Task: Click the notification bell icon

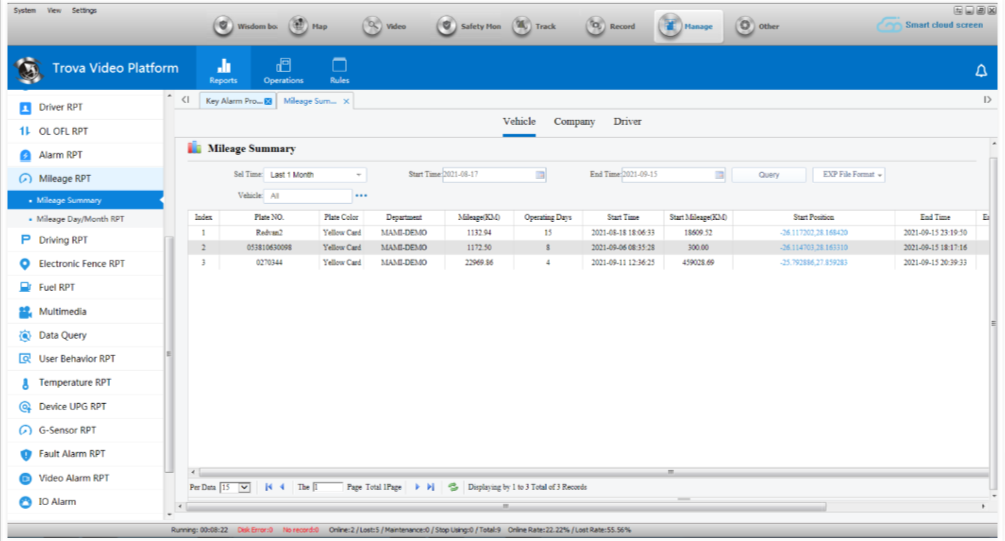Action: point(981,70)
